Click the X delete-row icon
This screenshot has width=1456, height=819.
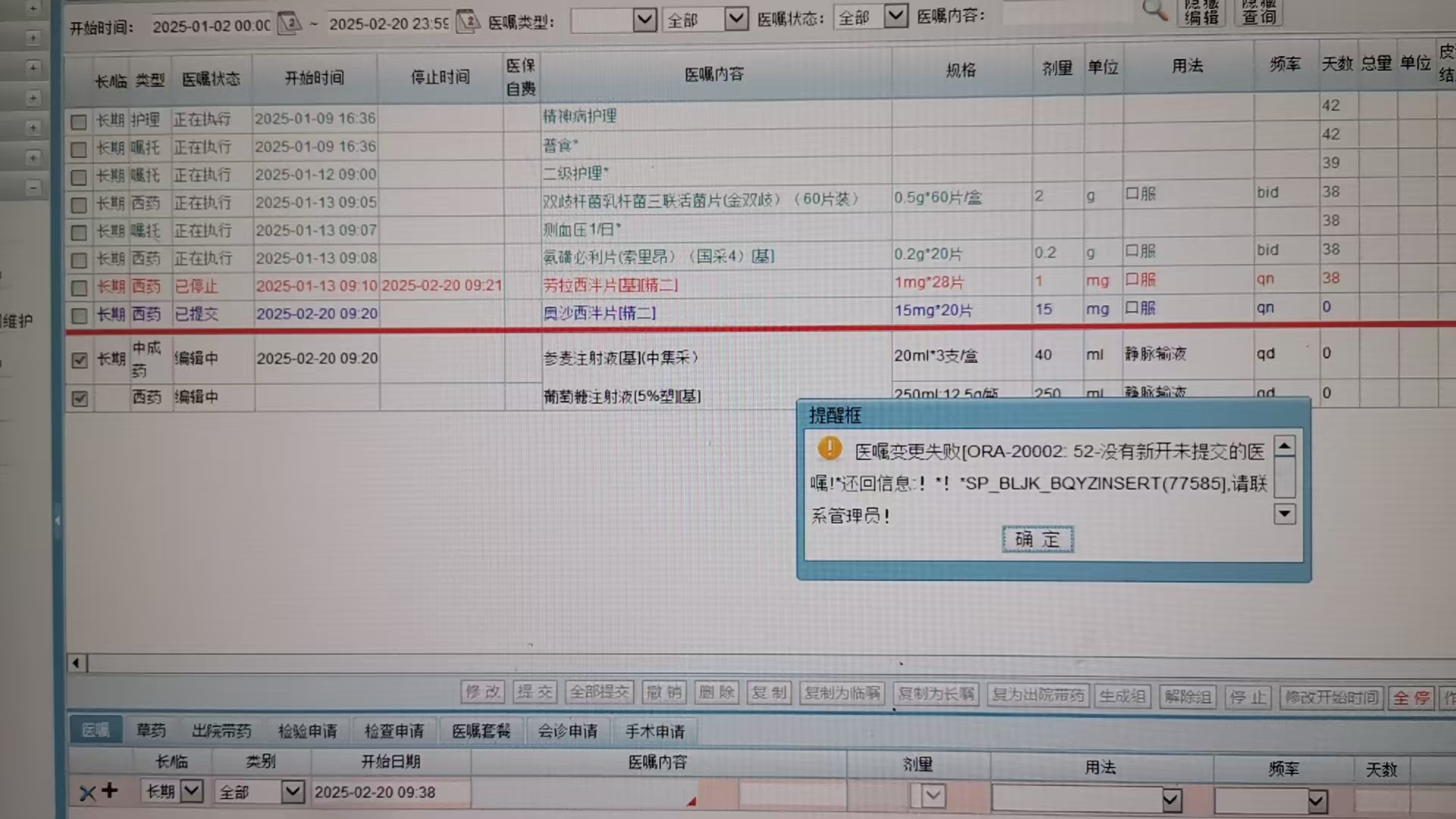point(87,793)
